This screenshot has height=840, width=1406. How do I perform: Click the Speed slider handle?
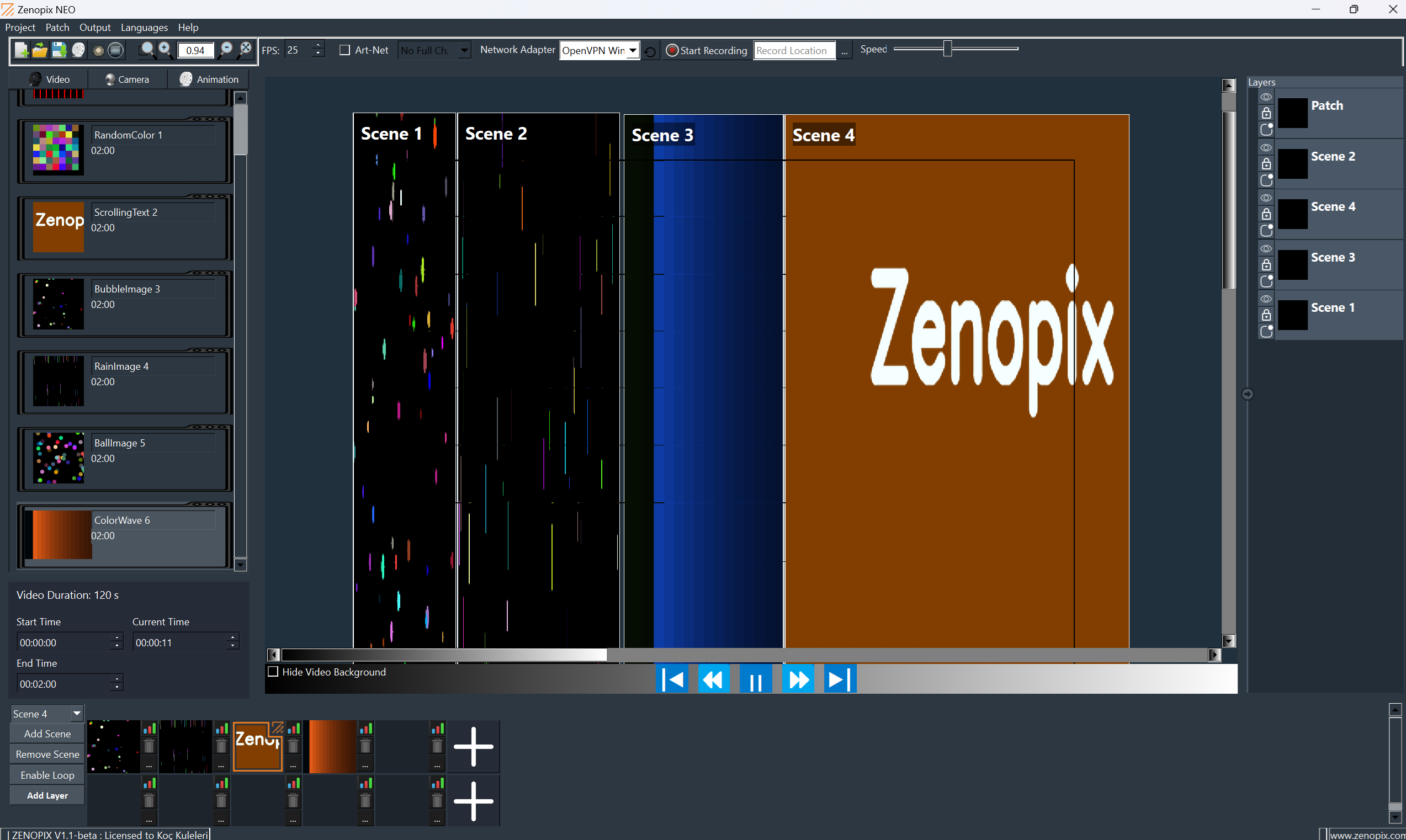click(947, 49)
